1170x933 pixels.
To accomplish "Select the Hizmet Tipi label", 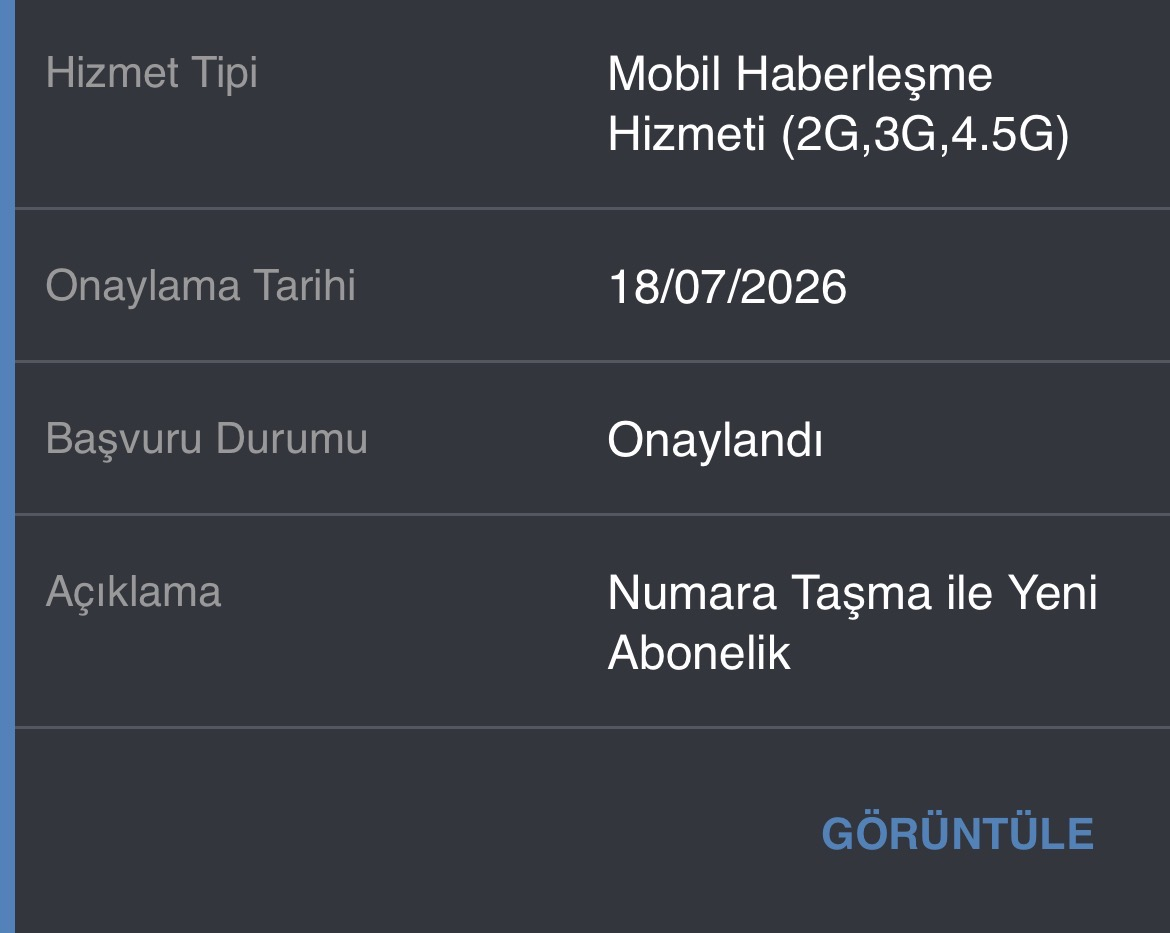I will 151,73.
